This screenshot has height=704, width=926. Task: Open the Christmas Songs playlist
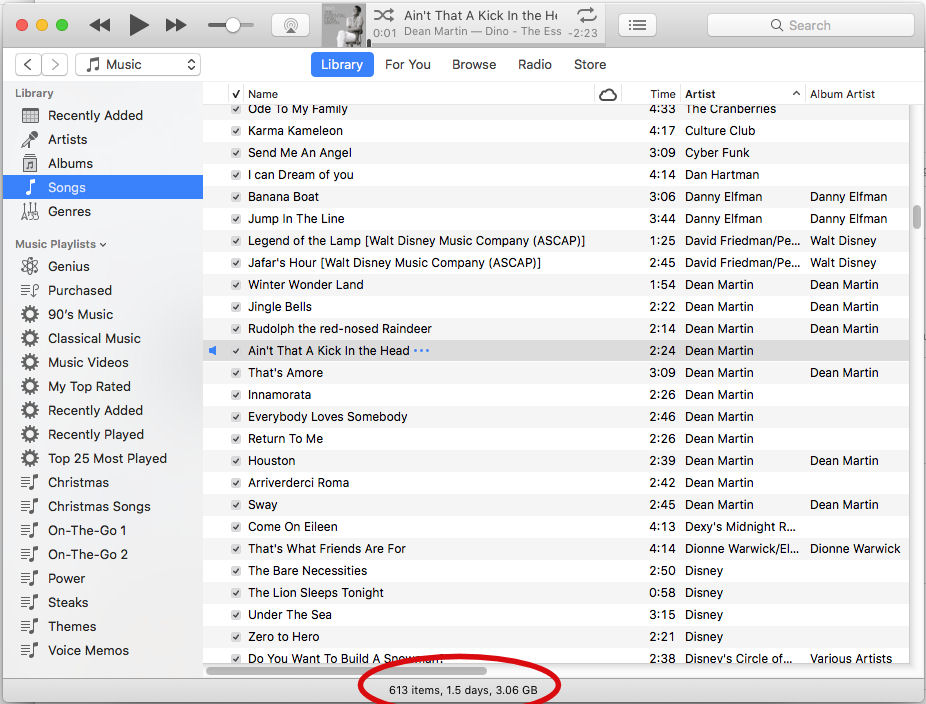pyautogui.click(x=103, y=507)
